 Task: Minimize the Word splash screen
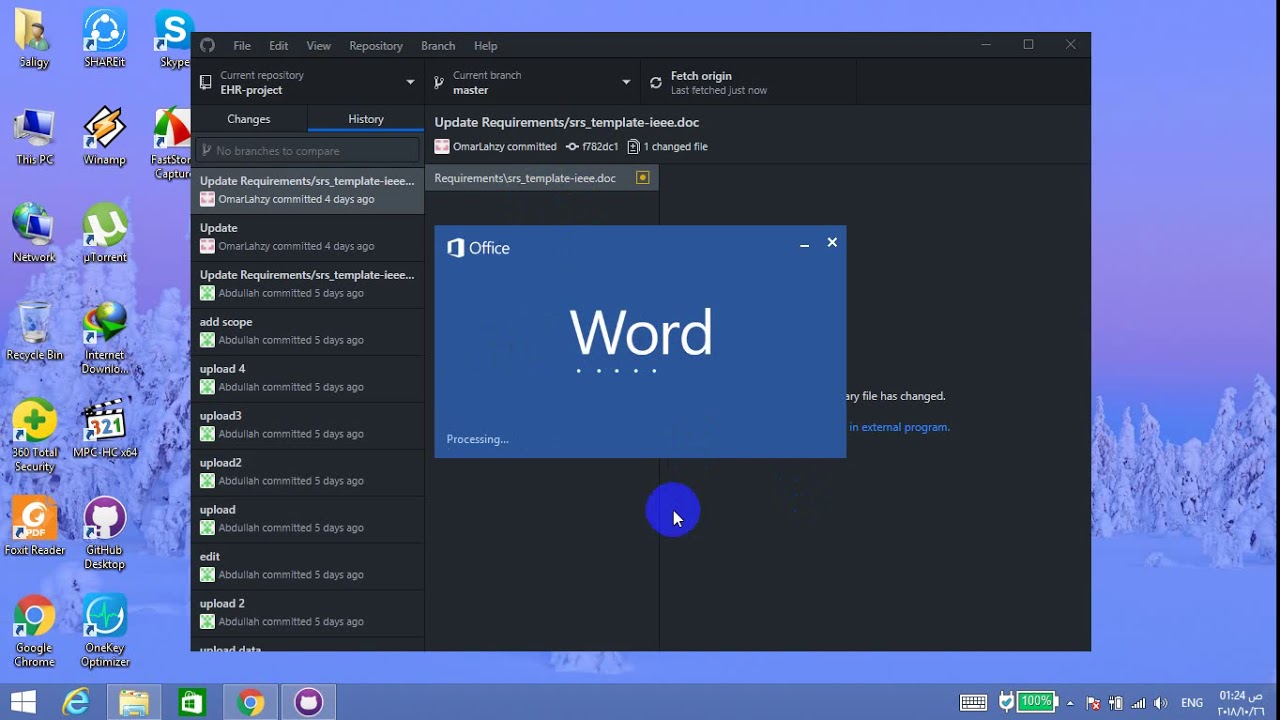click(804, 243)
